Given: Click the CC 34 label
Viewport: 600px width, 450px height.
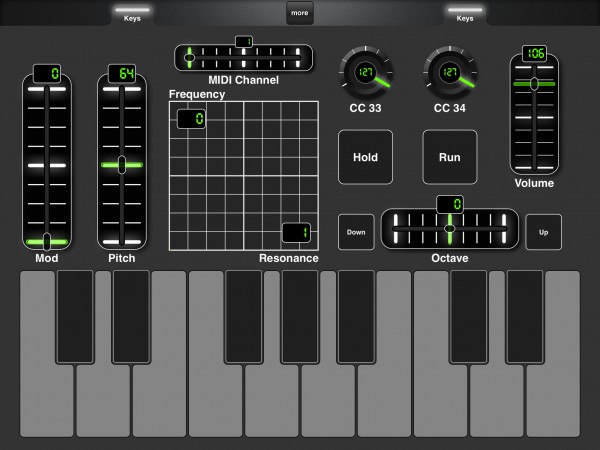Looking at the screenshot, I should 450,108.
